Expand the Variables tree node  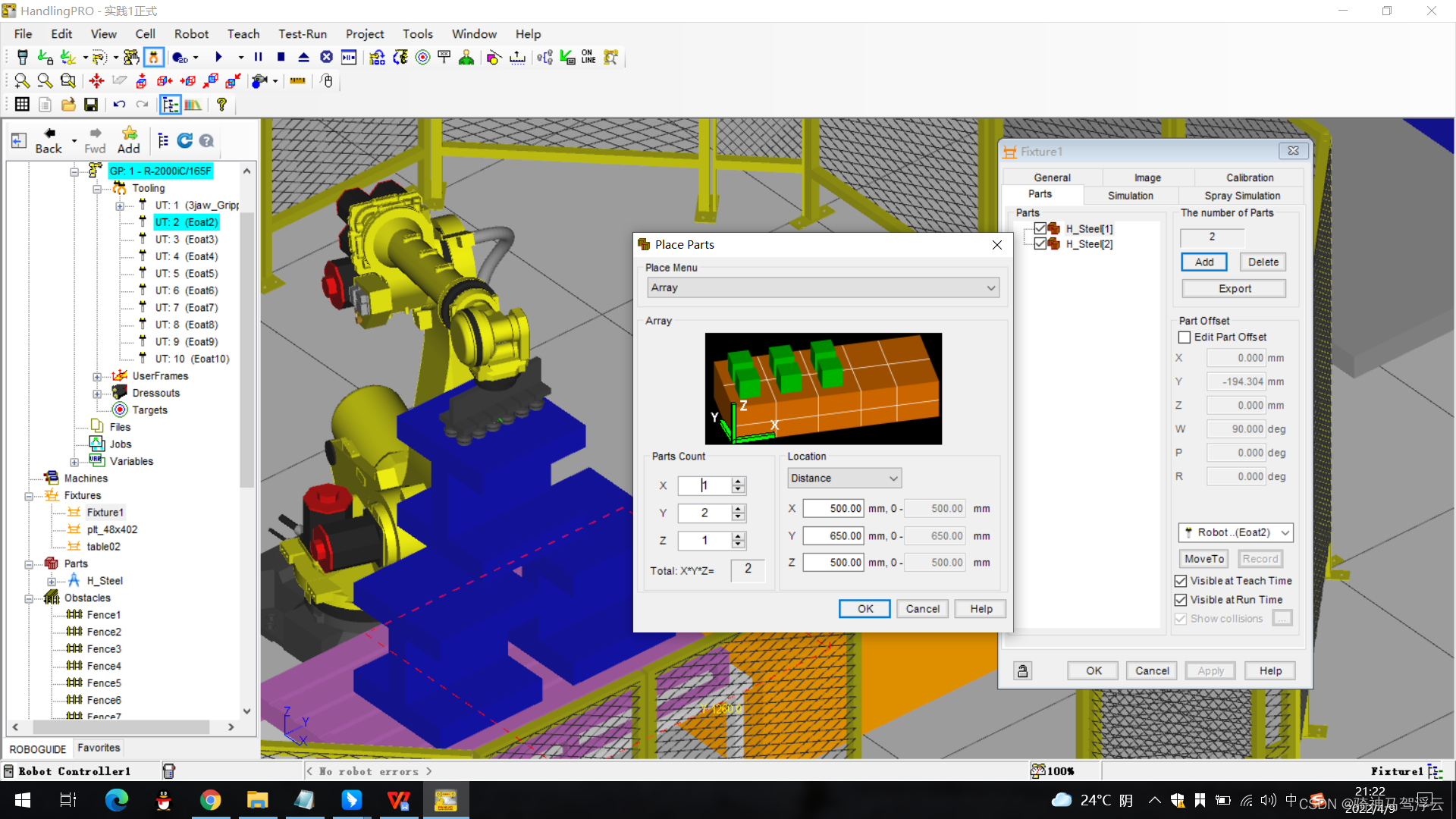click(74, 462)
